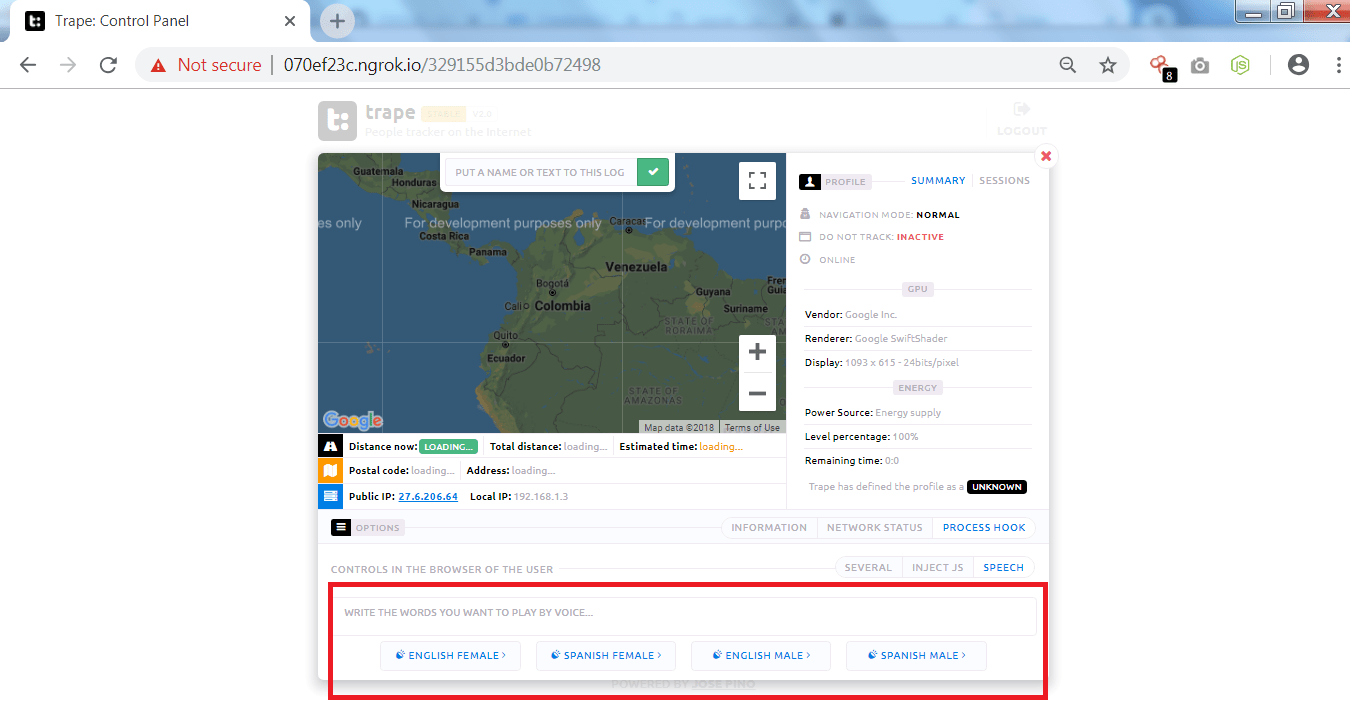
Task: Open the Information tab
Action: click(x=769, y=527)
